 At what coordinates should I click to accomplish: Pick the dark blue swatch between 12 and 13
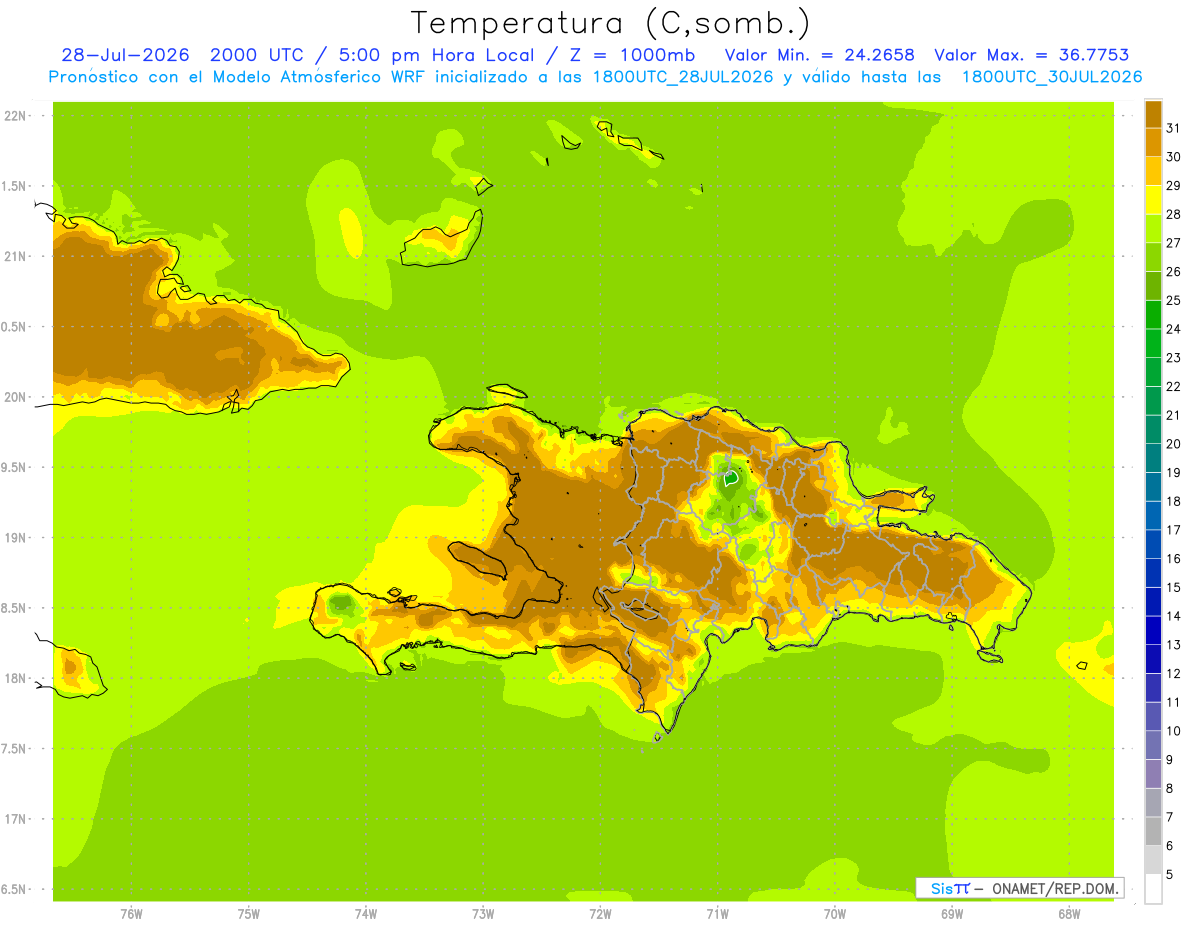point(1153,659)
